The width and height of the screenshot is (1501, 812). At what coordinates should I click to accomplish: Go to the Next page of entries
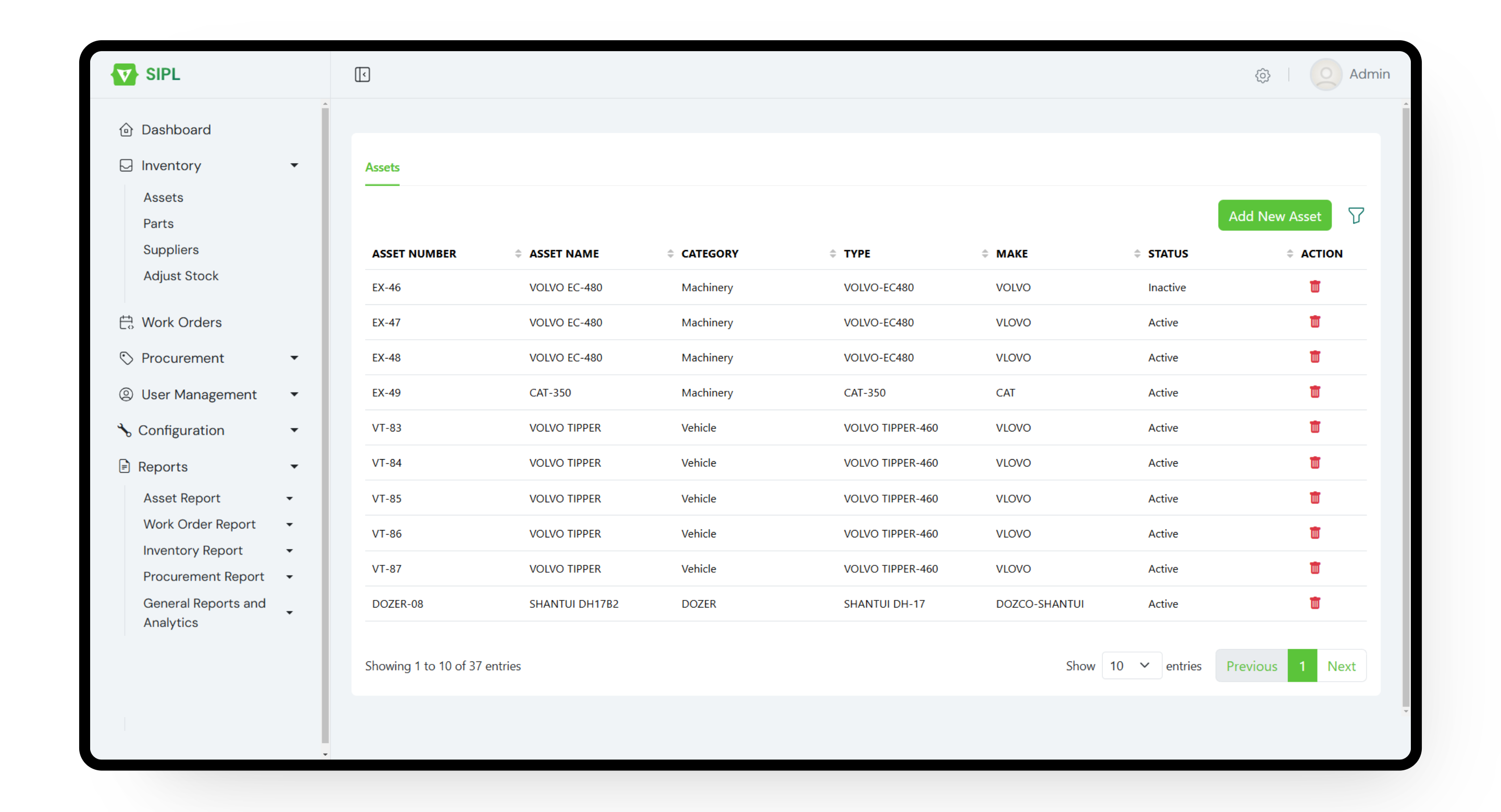[x=1342, y=665]
